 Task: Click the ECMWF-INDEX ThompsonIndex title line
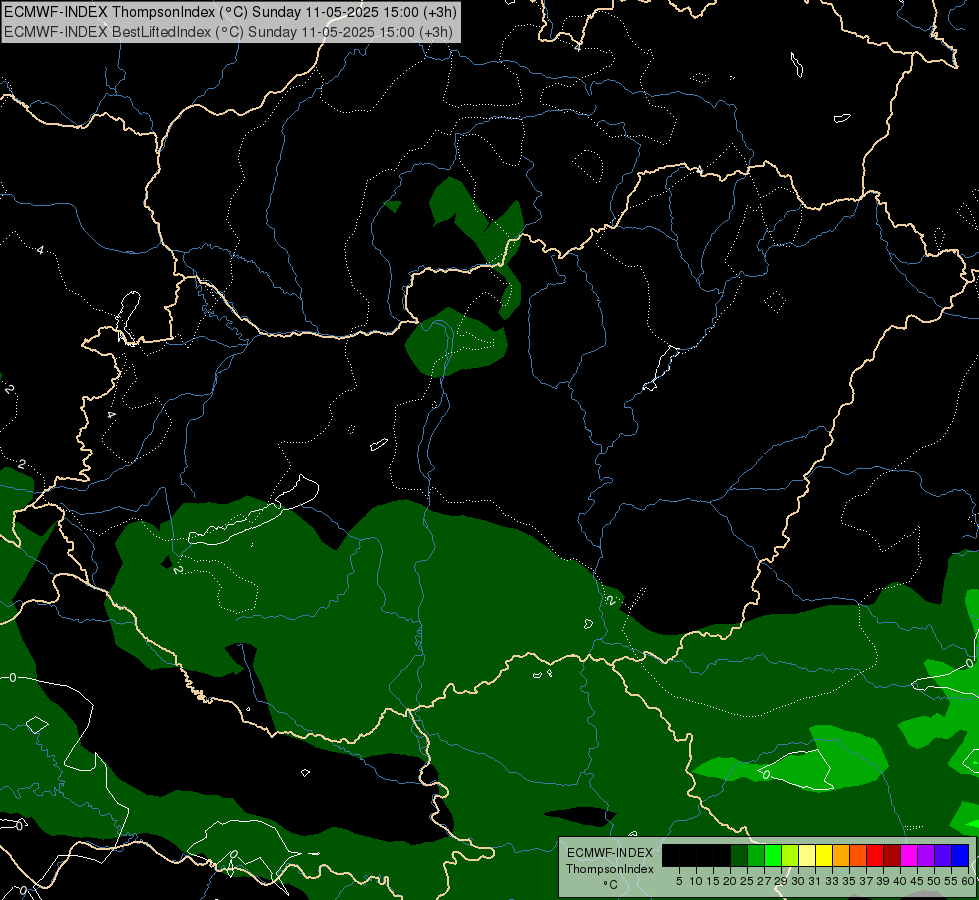tap(230, 12)
